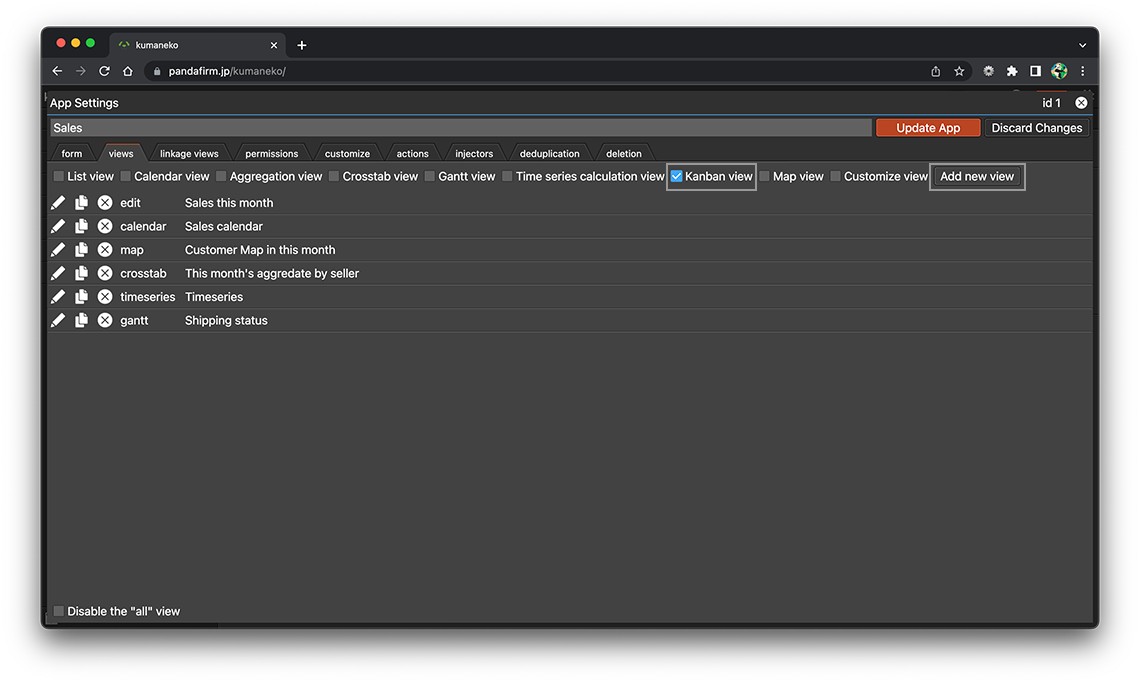The width and height of the screenshot is (1140, 683).
Task: Duplicate the map view using copy icon
Action: point(82,250)
